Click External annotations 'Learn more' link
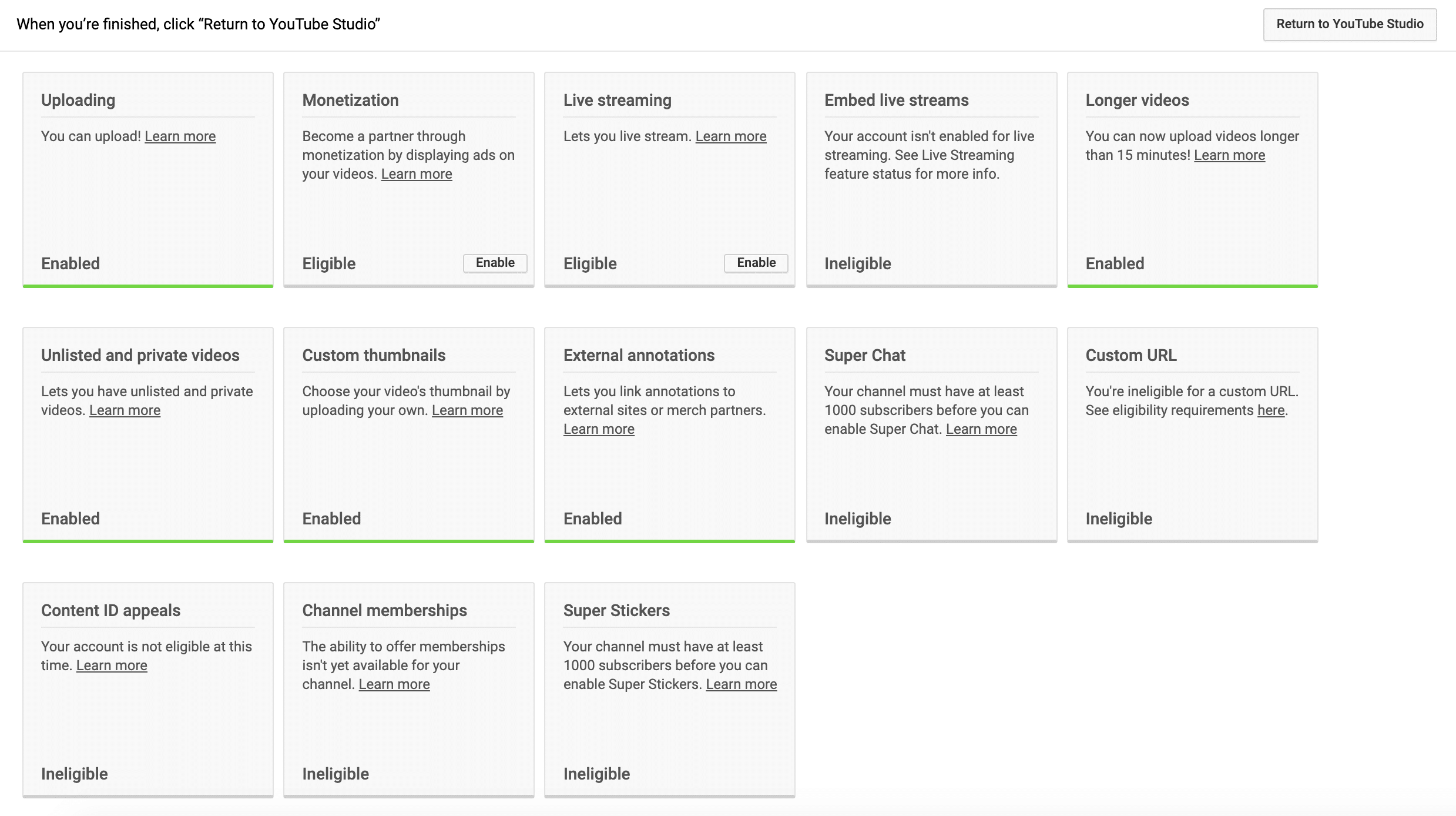 click(599, 429)
